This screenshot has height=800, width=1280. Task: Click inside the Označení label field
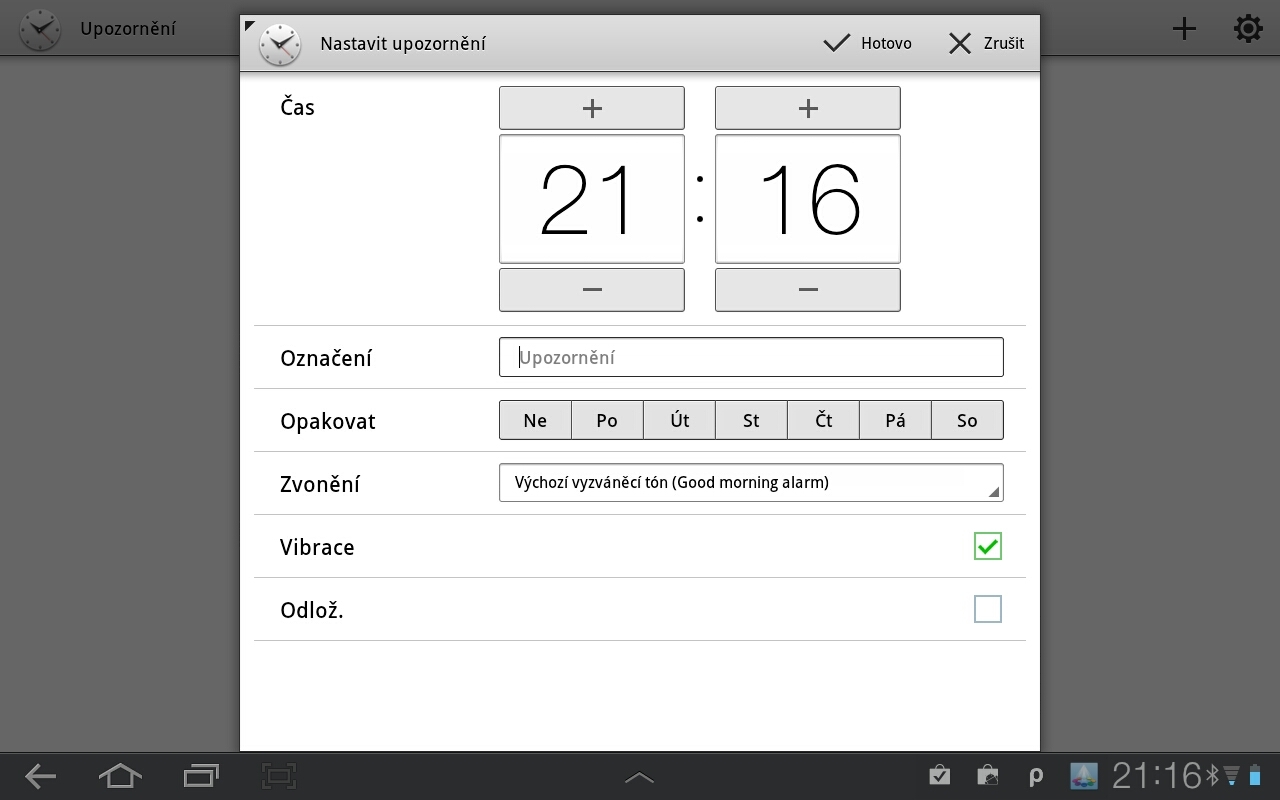751,357
